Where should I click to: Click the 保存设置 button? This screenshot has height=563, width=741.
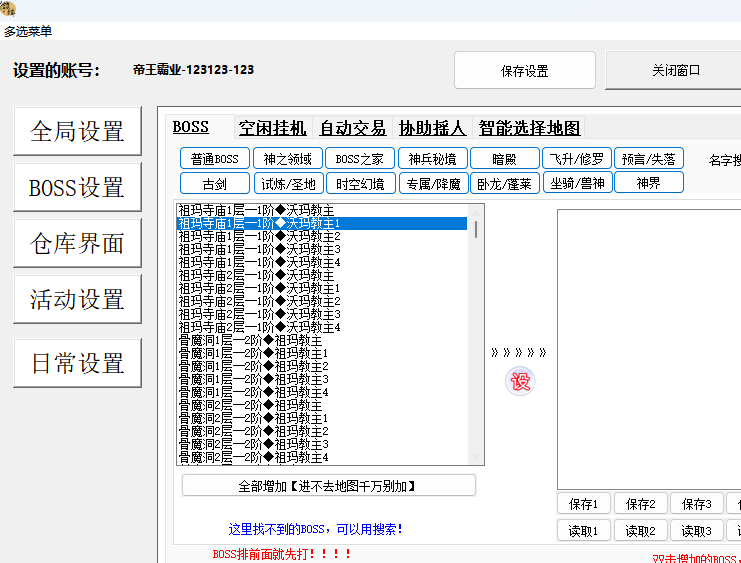tap(525, 70)
